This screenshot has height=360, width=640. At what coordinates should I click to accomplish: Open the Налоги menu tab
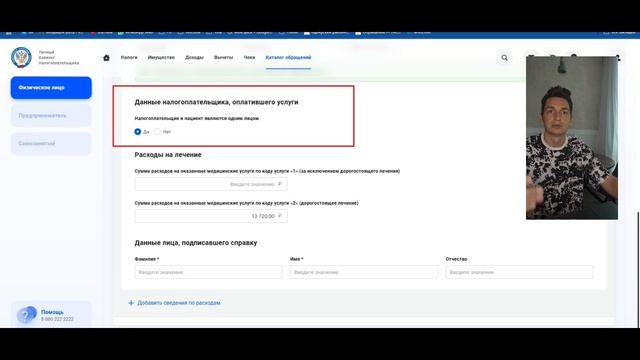point(129,58)
